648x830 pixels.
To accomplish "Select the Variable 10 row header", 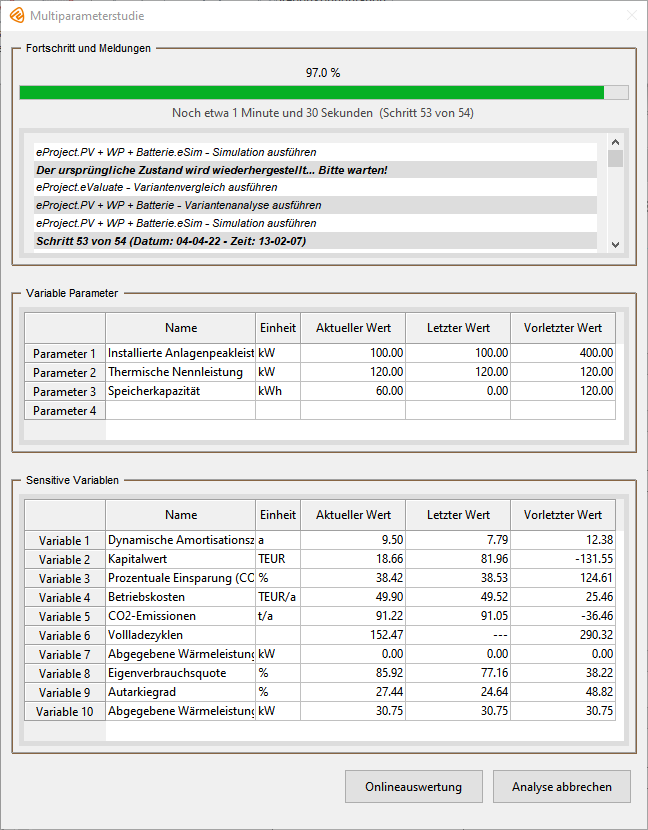I will point(65,712).
